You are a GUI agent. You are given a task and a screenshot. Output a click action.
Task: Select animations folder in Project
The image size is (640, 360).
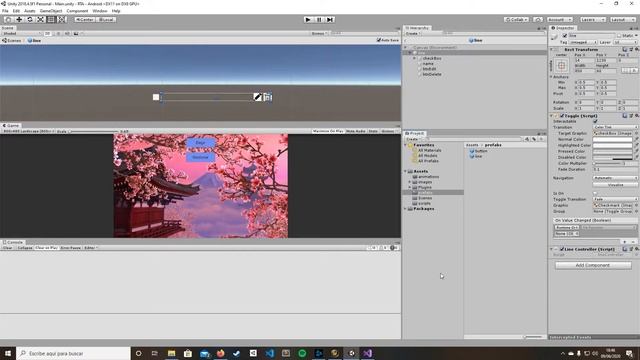(428, 177)
